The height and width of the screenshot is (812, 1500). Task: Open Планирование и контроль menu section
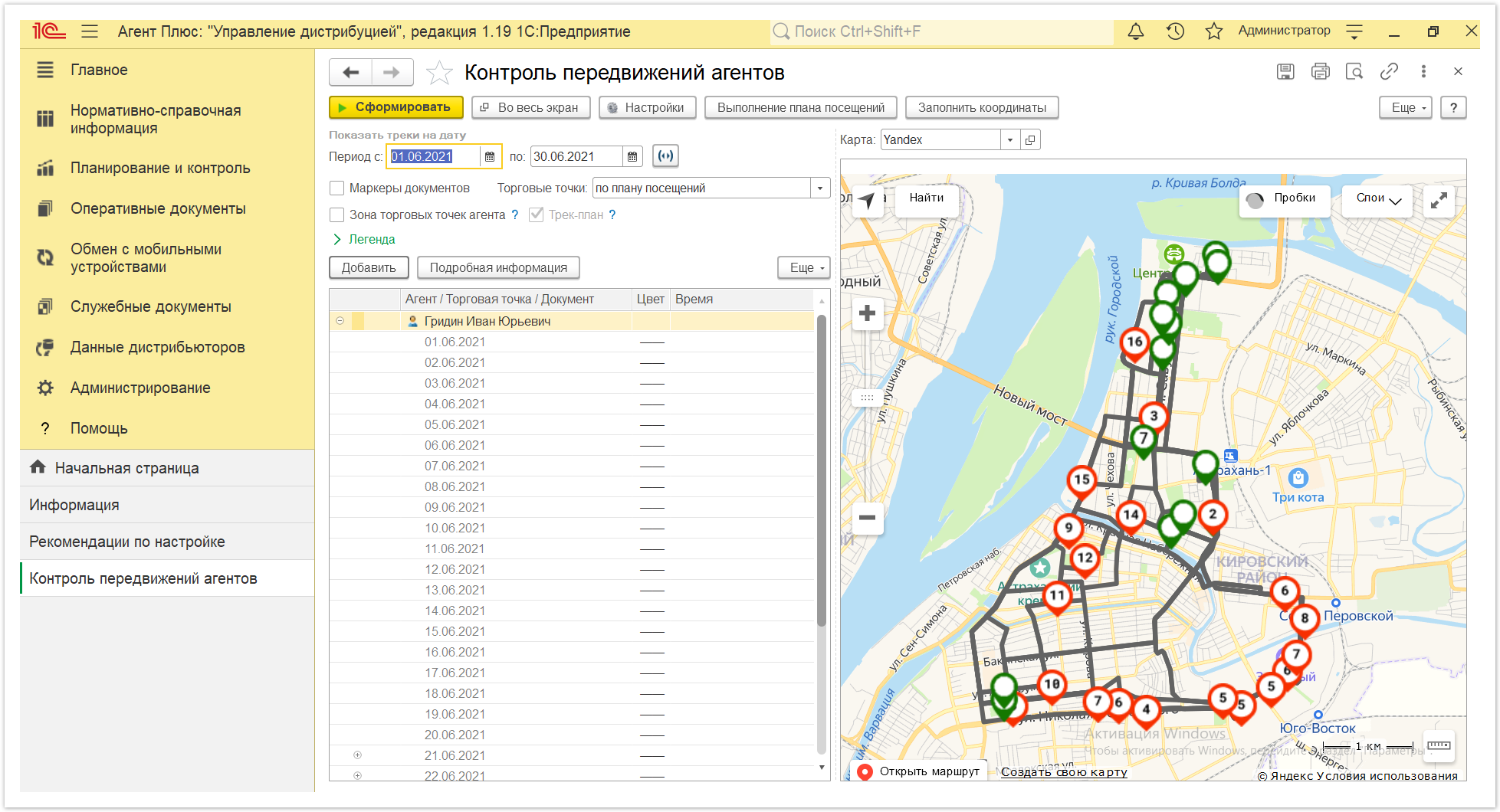tap(160, 168)
